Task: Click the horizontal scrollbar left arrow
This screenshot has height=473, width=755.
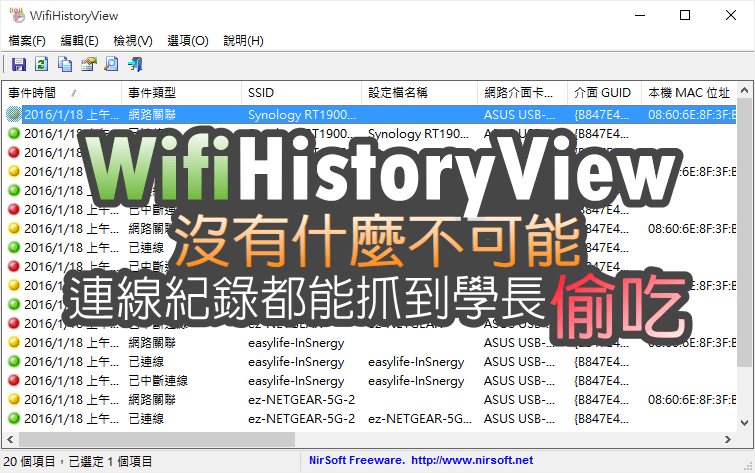Action: (x=10, y=439)
